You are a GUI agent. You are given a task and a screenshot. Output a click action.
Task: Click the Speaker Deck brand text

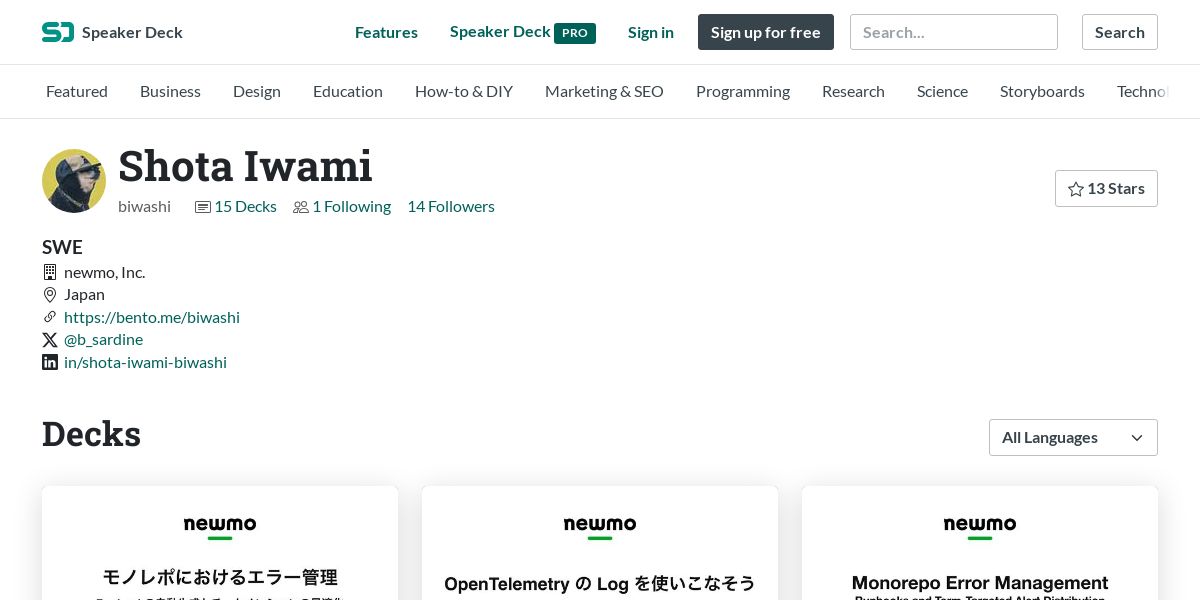(132, 32)
